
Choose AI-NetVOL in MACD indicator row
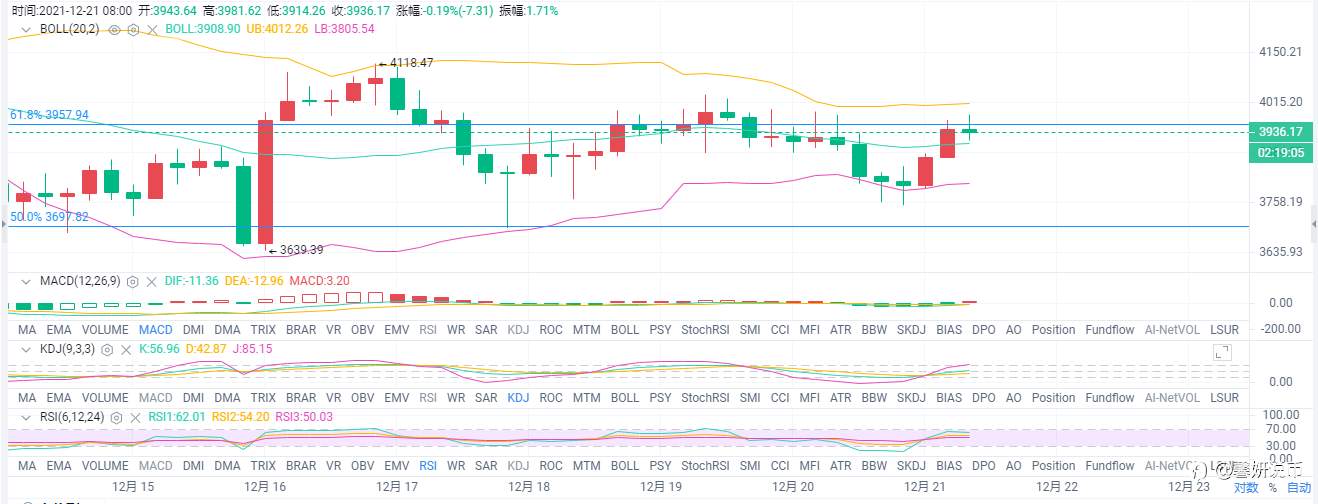point(1172,330)
